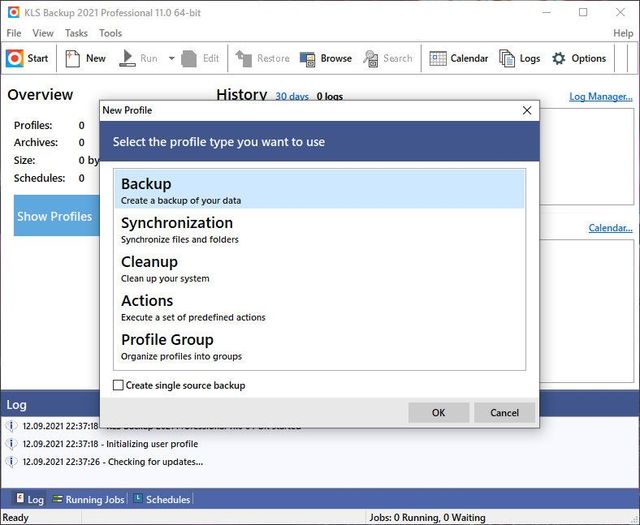Click the Jobs running status bar text
The image size is (640, 525).
(427, 518)
